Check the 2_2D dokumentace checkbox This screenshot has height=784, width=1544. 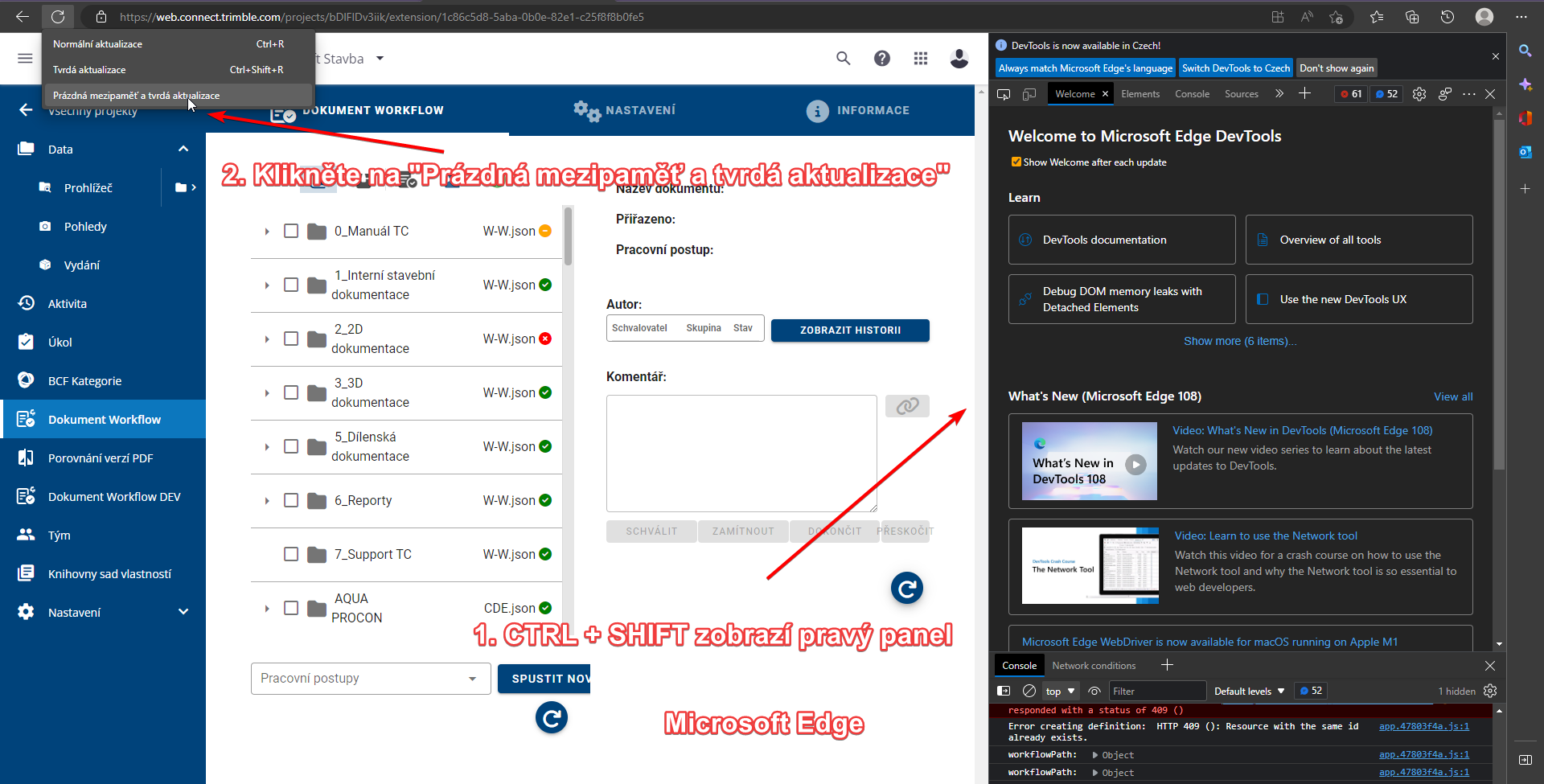click(291, 339)
